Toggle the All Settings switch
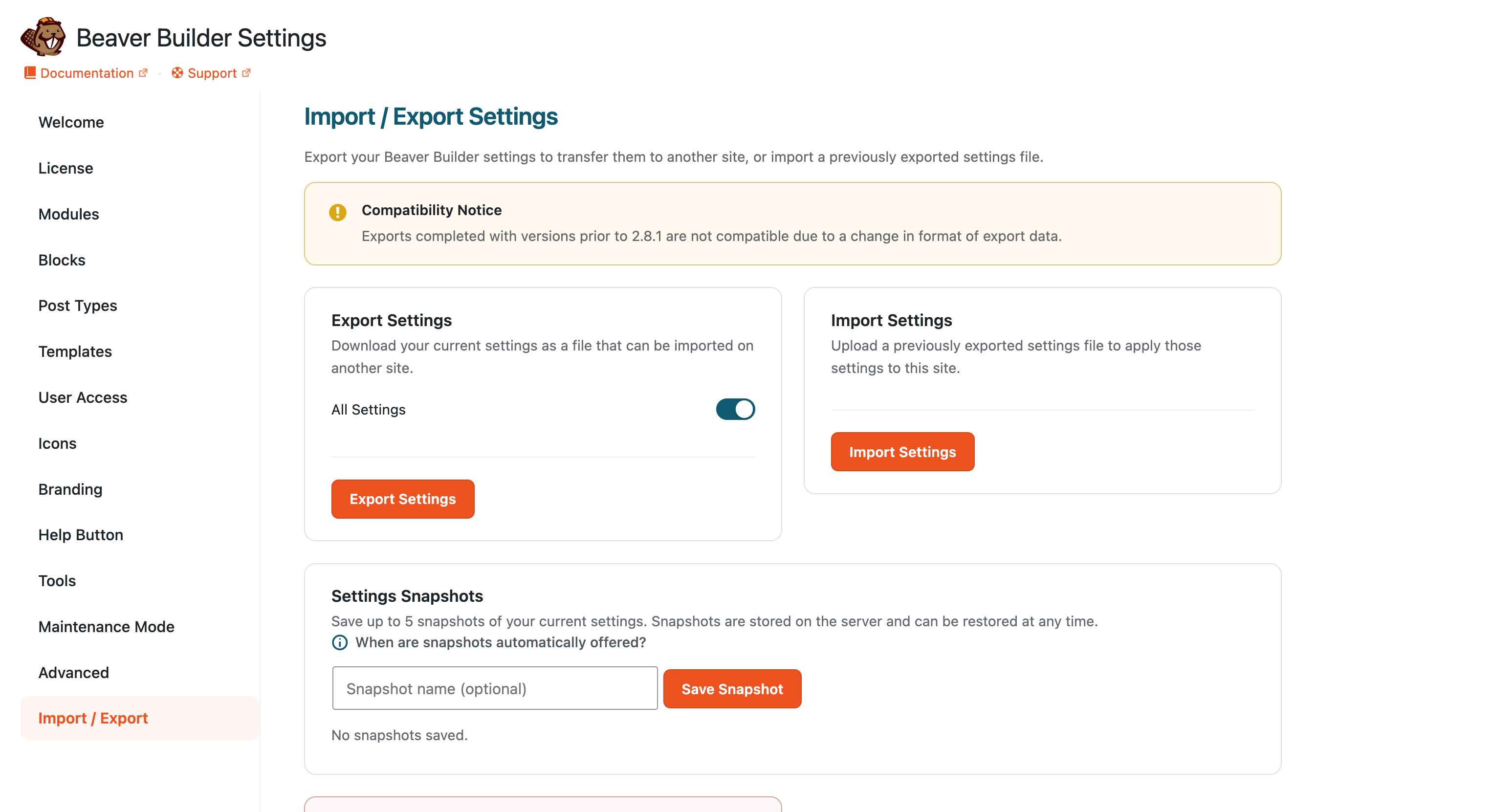The image size is (1491, 812). [735, 409]
